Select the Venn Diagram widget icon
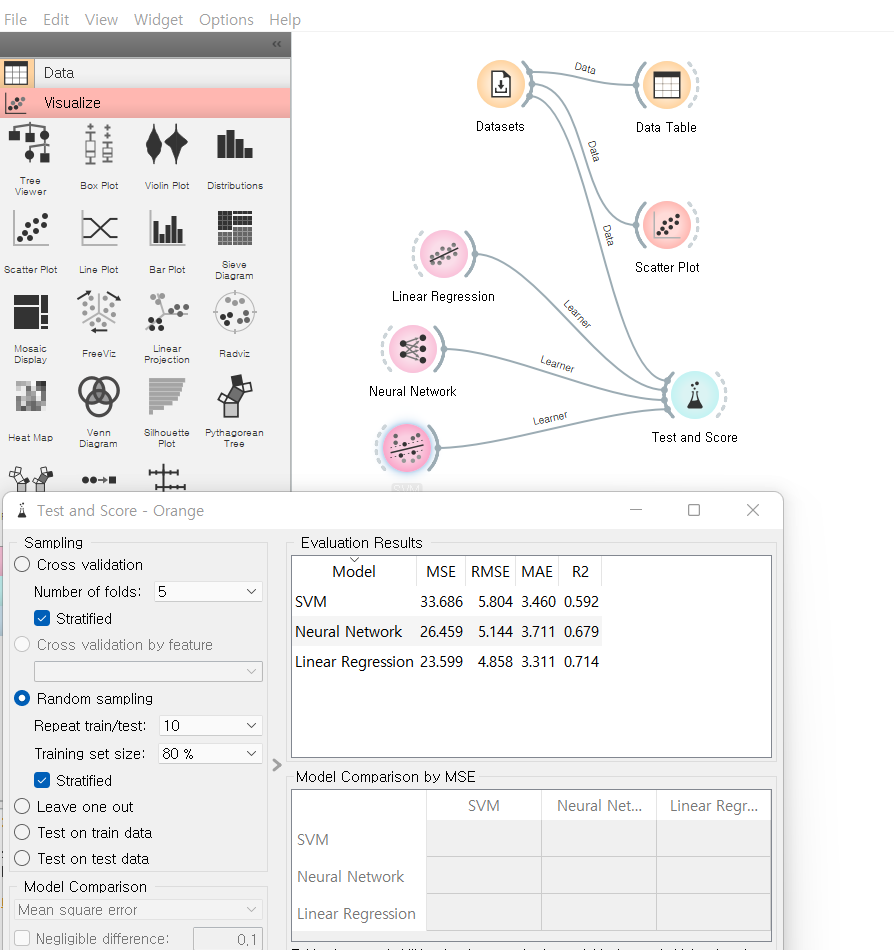 click(x=98, y=398)
